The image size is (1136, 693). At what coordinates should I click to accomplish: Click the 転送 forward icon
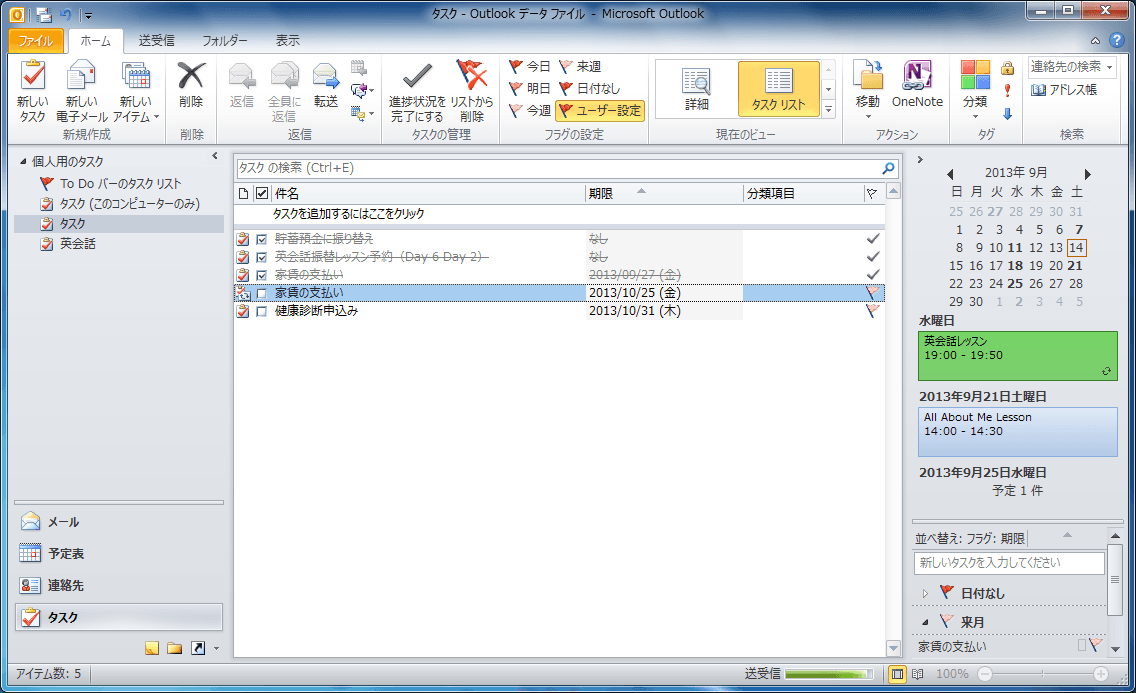(x=325, y=85)
